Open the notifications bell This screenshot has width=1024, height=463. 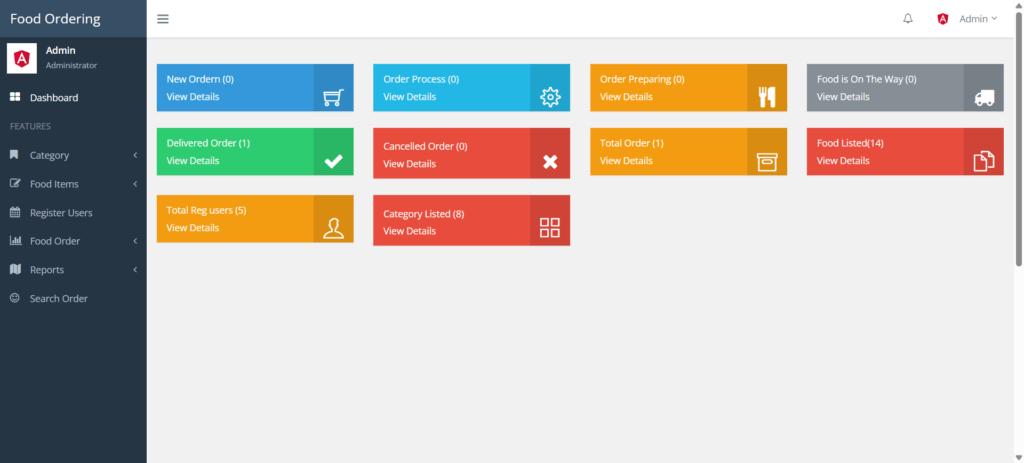point(908,19)
